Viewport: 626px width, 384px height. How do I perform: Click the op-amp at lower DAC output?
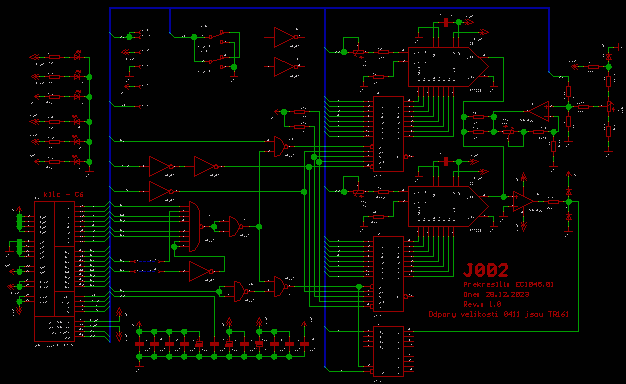523,202
